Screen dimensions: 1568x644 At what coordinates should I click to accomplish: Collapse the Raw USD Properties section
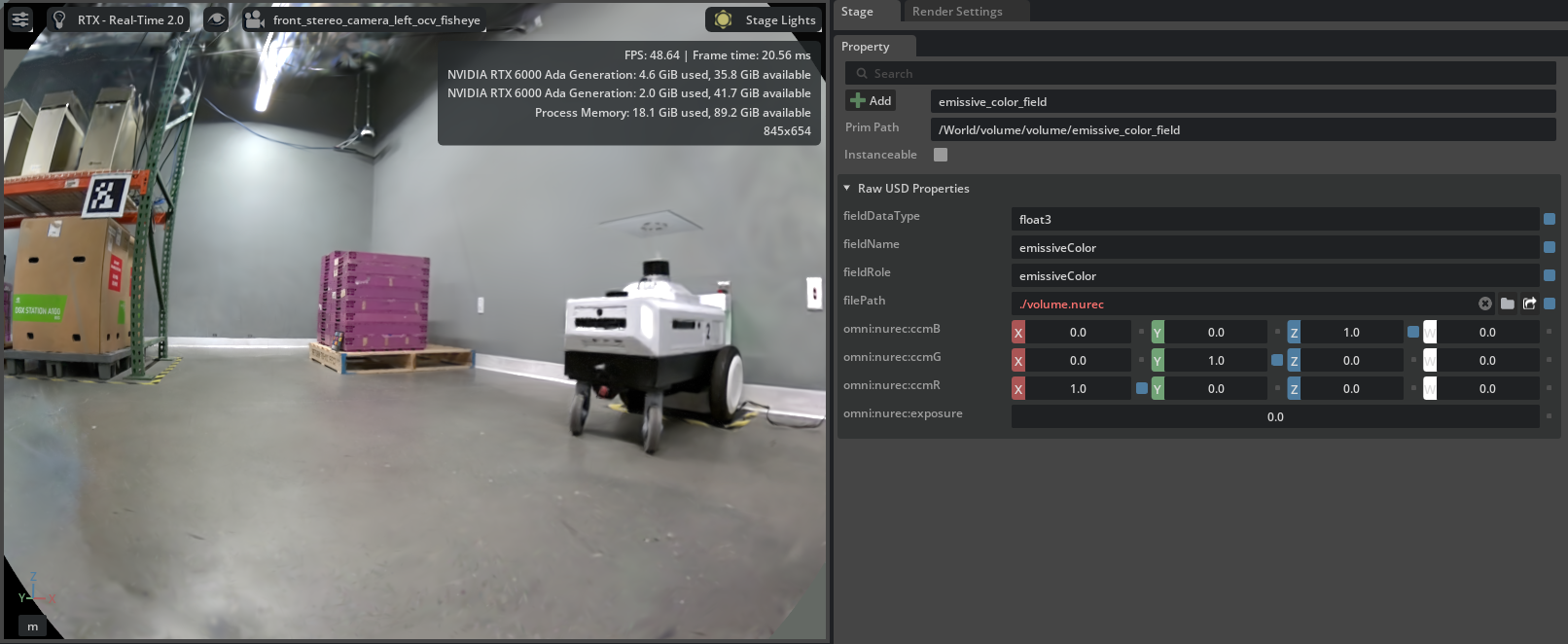847,189
